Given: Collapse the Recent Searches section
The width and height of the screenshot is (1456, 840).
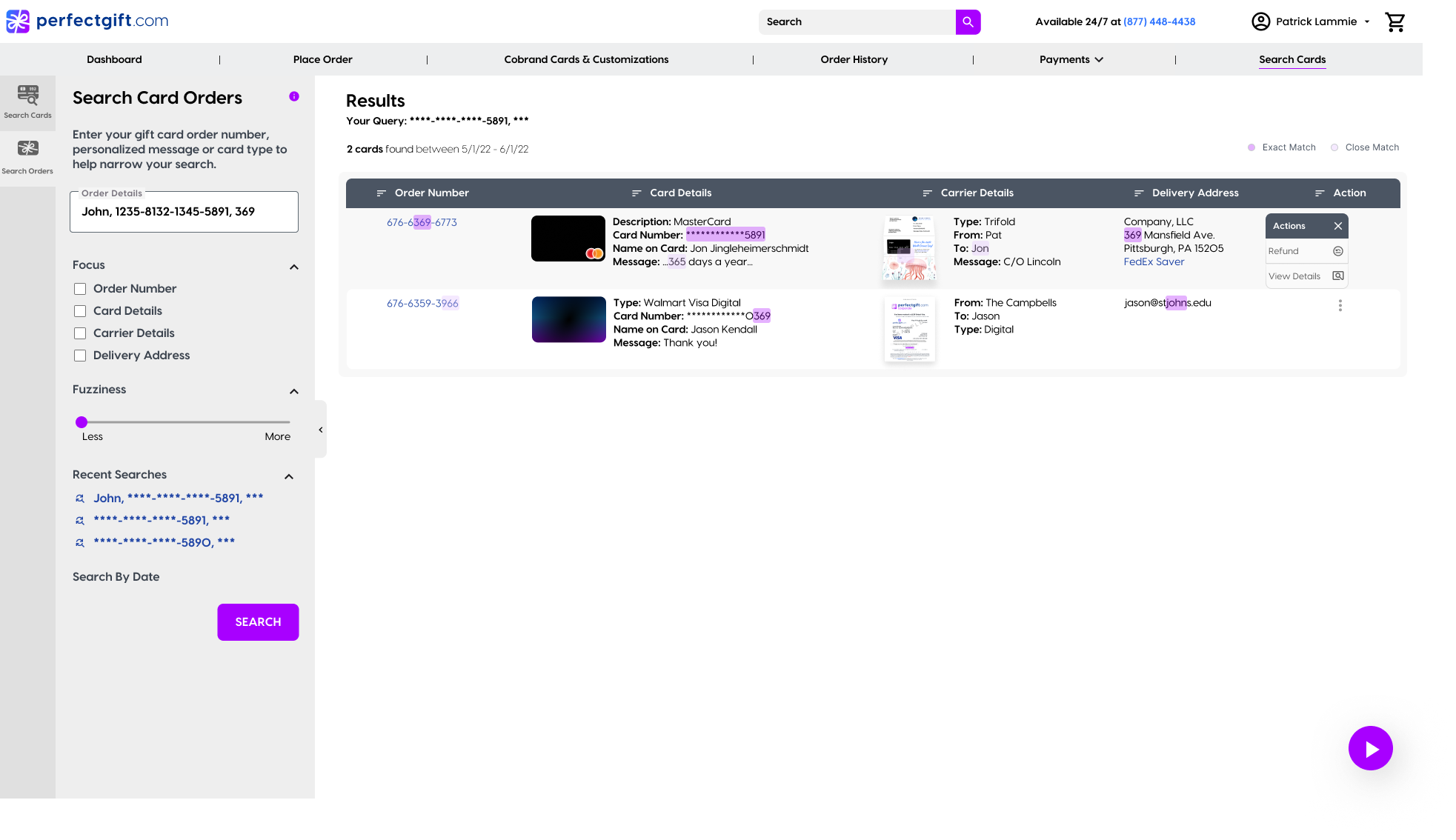Looking at the screenshot, I should click(289, 476).
